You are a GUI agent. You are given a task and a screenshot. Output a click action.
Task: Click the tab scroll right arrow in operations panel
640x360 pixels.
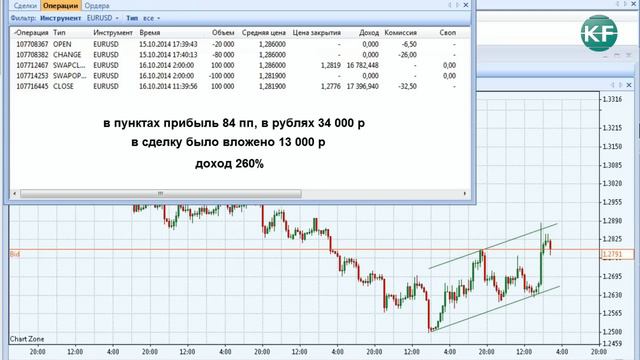tap(458, 5)
